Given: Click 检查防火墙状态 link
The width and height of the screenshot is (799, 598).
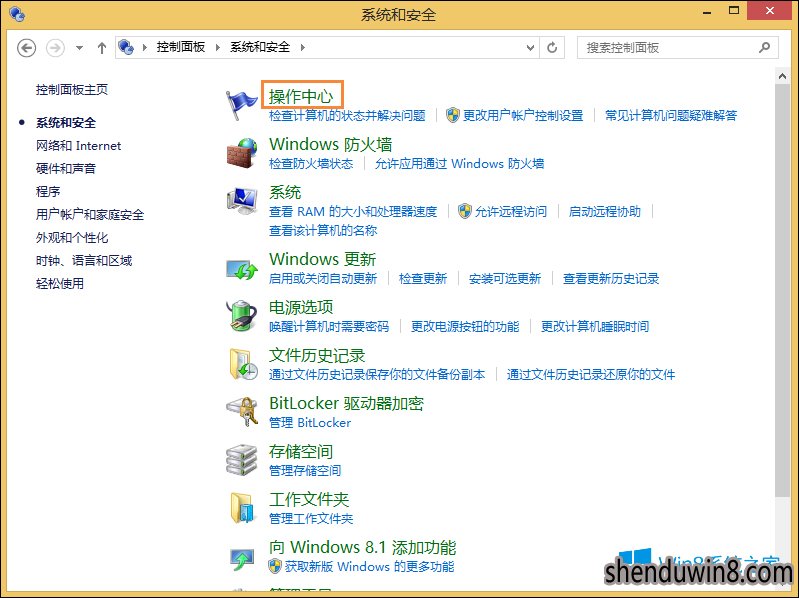Looking at the screenshot, I should point(311,164).
